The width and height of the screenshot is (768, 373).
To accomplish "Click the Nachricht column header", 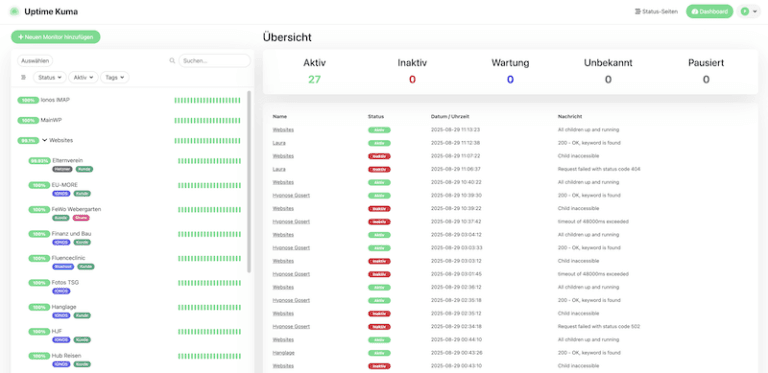I will click(x=570, y=117).
